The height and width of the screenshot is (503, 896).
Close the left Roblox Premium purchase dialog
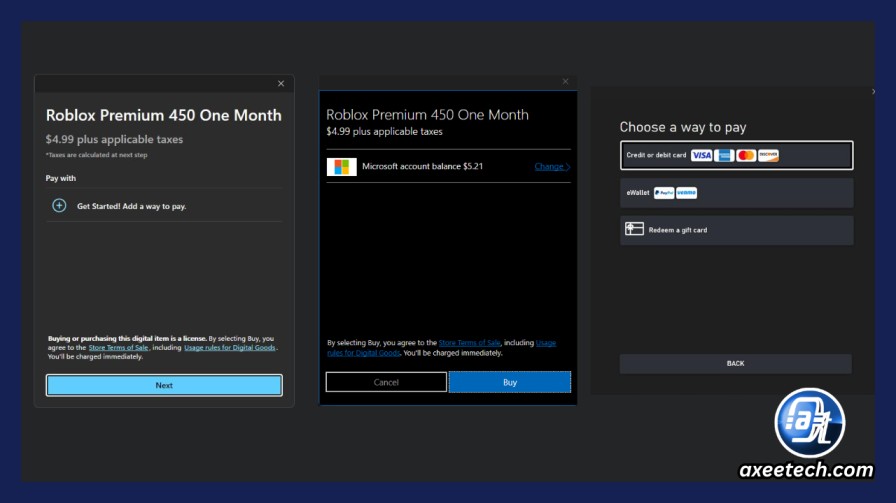(281, 83)
